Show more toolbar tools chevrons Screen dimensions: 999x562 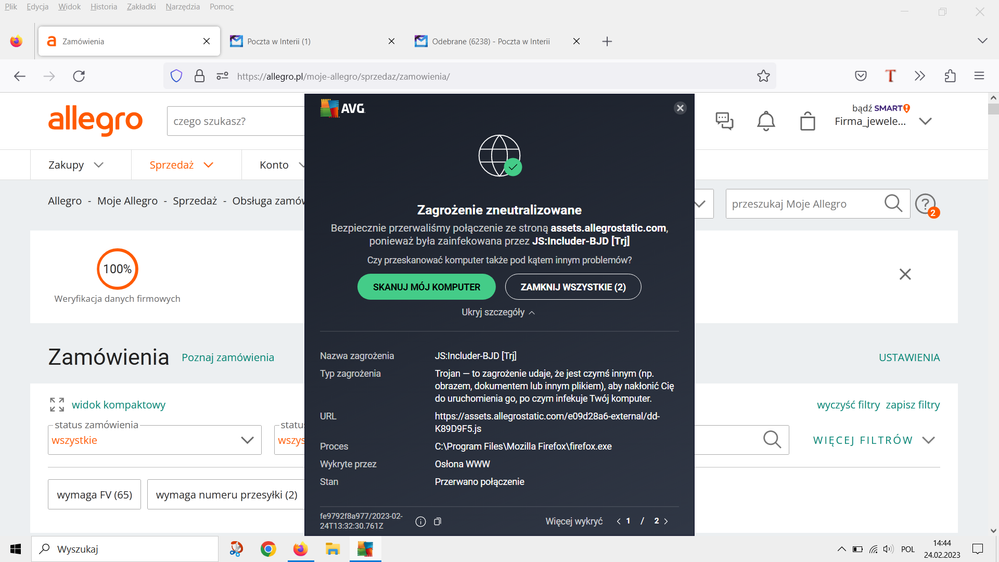click(919, 76)
